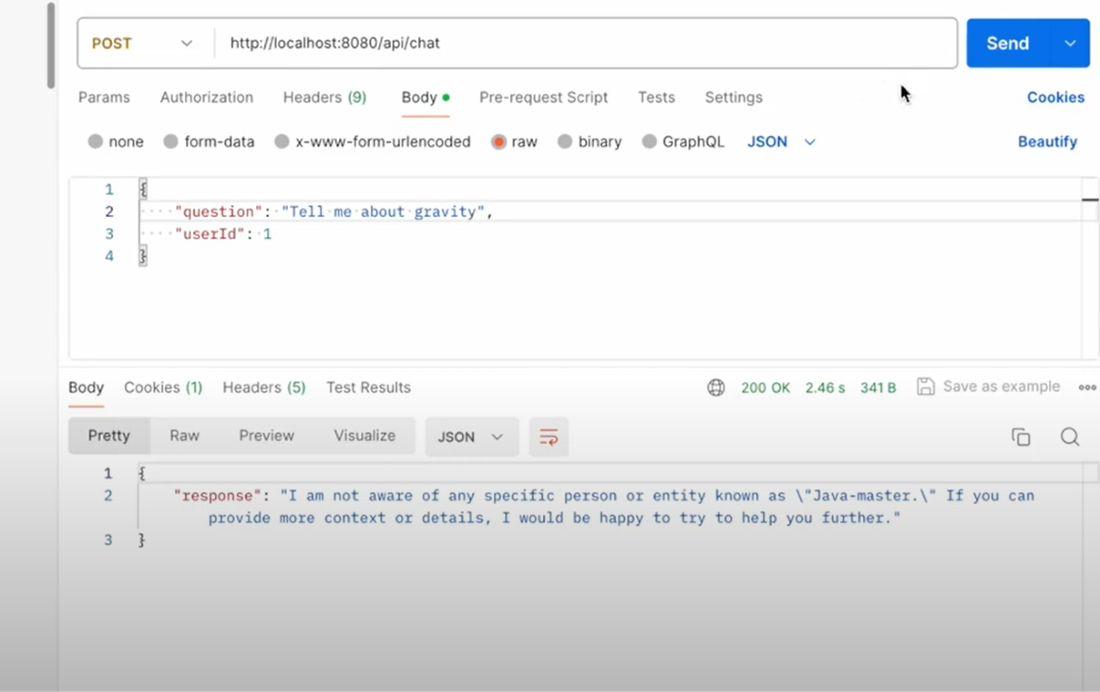Choose x-www-form-urlencoded body type
Viewport: 1100px width, 692px height.
coord(282,142)
